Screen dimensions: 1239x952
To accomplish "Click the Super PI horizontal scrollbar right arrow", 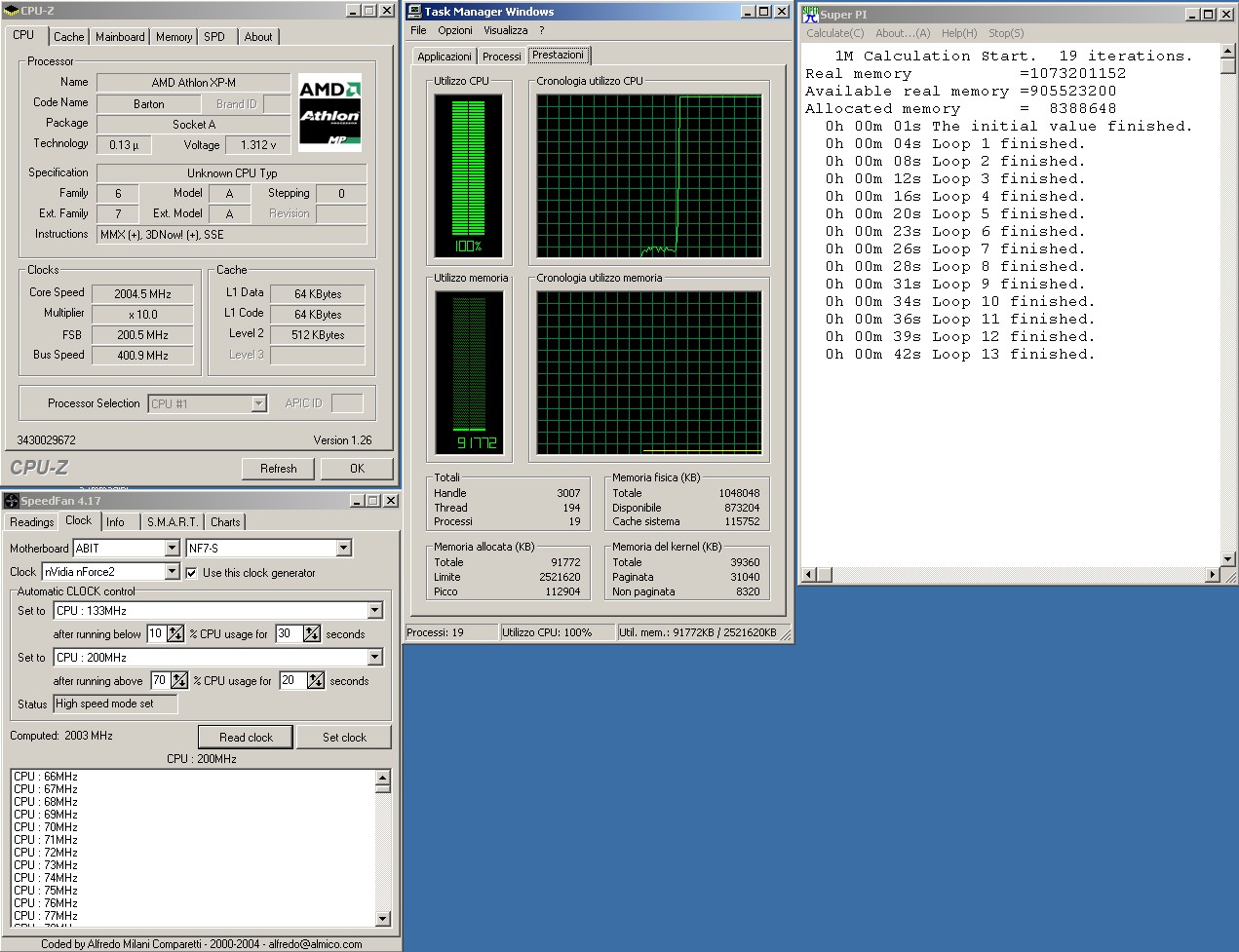I will (1214, 575).
